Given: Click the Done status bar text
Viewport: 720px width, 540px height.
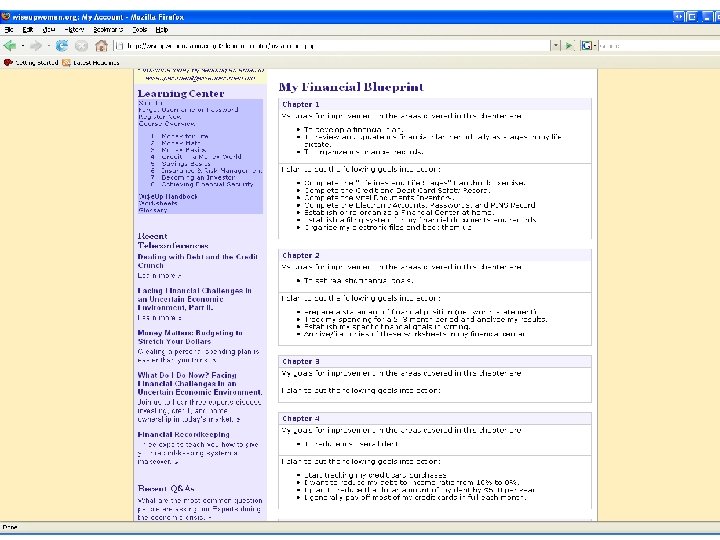Looking at the screenshot, I should [x=9, y=527].
